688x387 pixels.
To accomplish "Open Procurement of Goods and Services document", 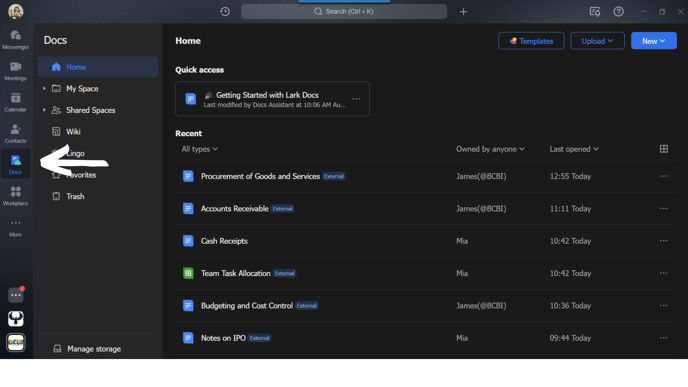I will pyautogui.click(x=260, y=176).
